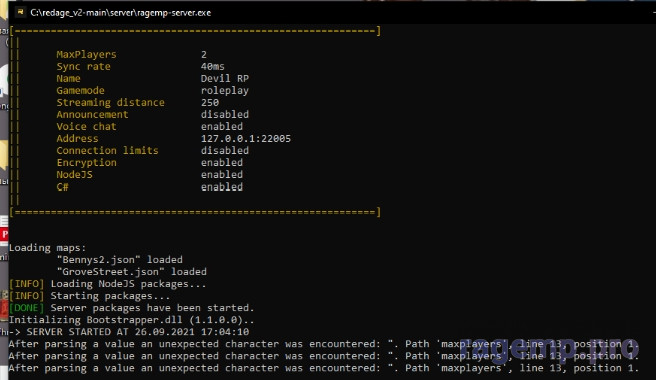Screen dimensions: 656x380
Task: Select the 'NodeJS' label
Action: point(74,175)
